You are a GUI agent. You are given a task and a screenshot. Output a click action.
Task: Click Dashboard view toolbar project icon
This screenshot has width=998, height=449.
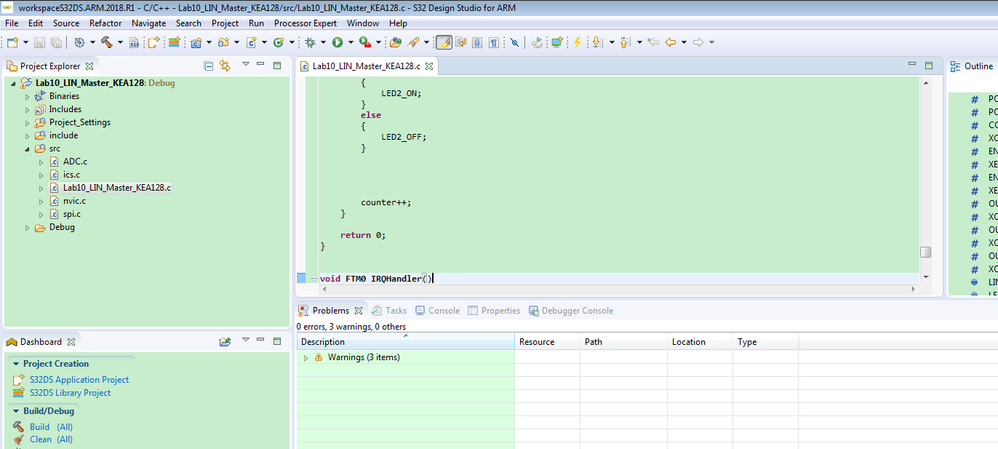(x=224, y=342)
